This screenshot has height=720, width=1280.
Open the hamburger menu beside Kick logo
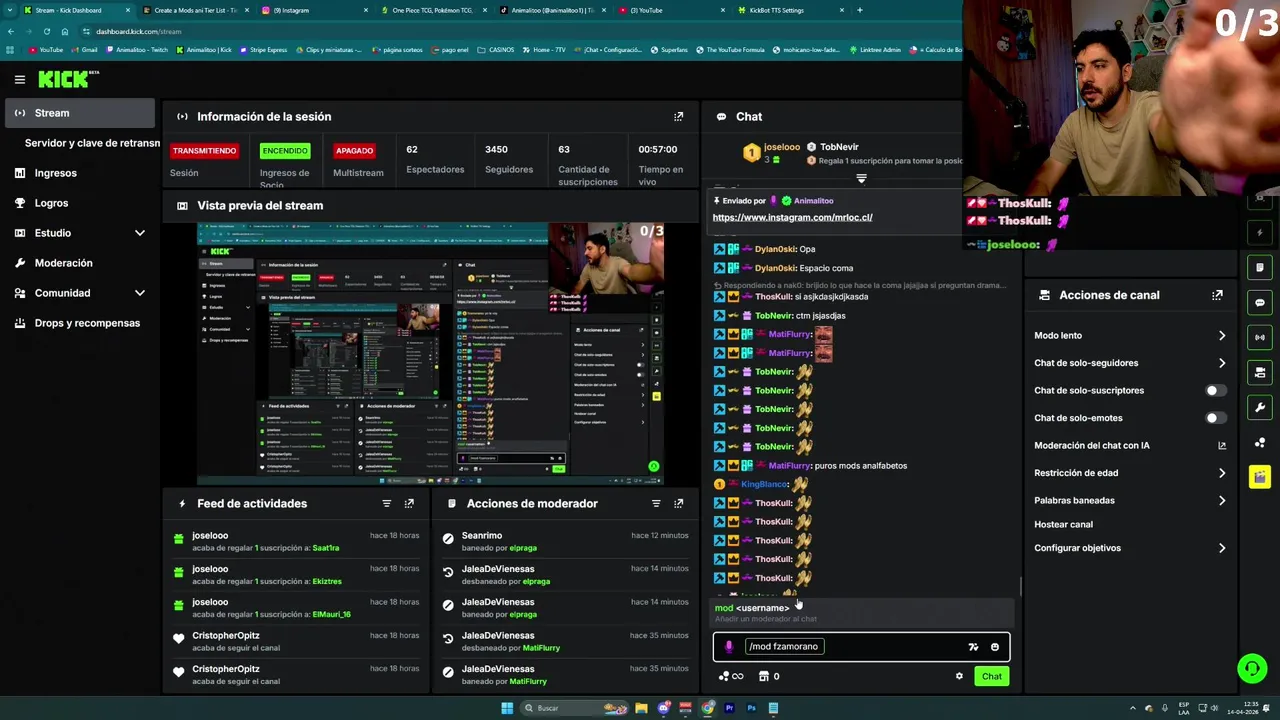(x=19, y=79)
